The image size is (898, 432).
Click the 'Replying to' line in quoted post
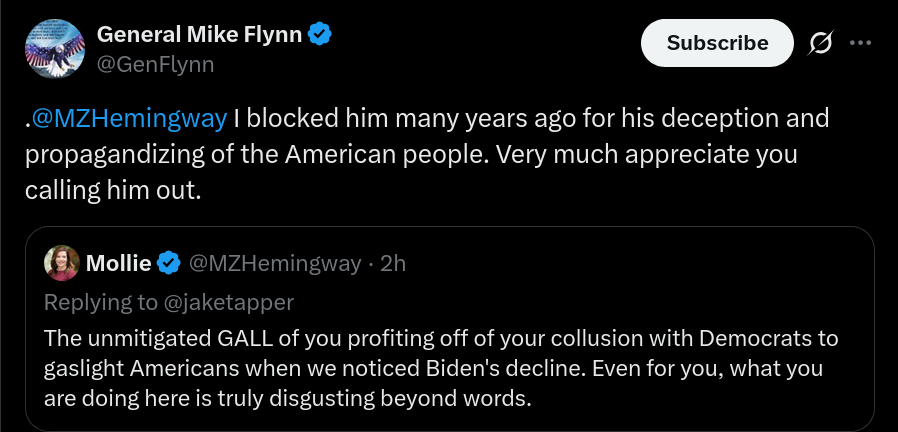[x=169, y=302]
